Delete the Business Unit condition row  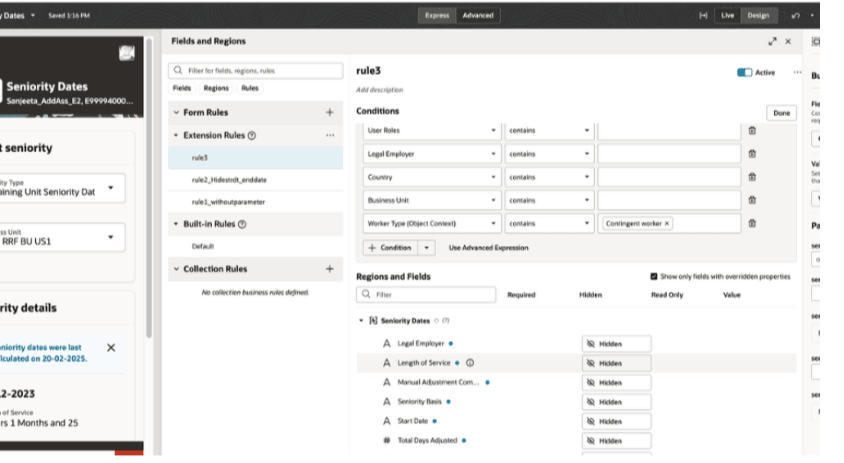click(752, 200)
